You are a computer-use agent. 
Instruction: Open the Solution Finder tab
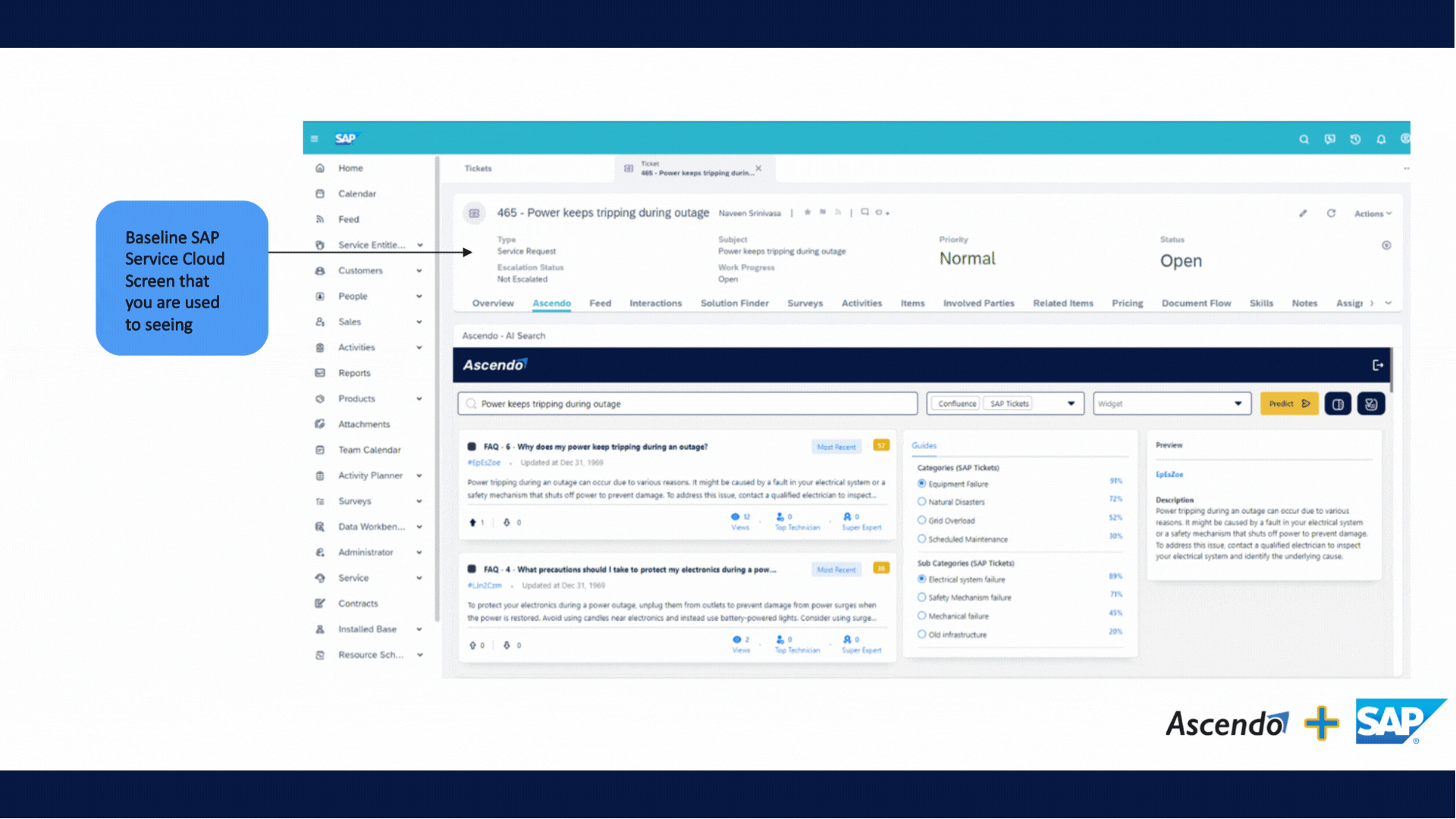pyautogui.click(x=734, y=303)
